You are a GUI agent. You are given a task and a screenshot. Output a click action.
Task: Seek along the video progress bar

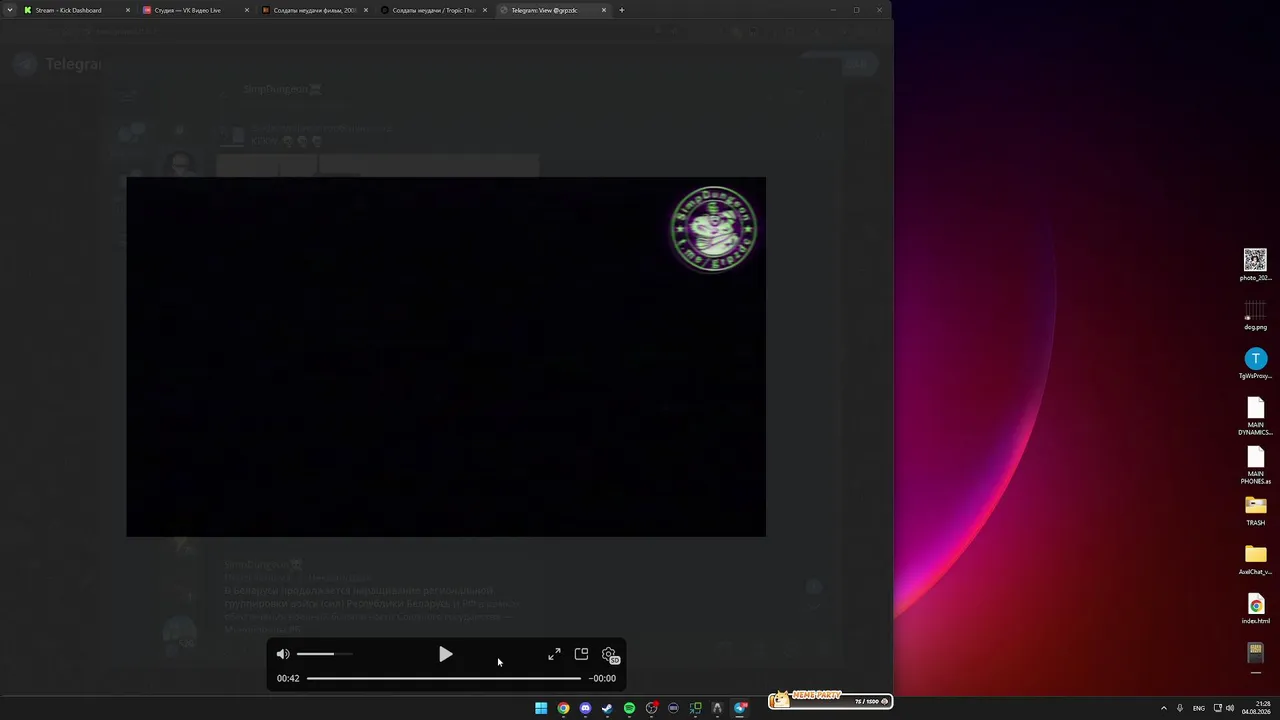point(443,678)
